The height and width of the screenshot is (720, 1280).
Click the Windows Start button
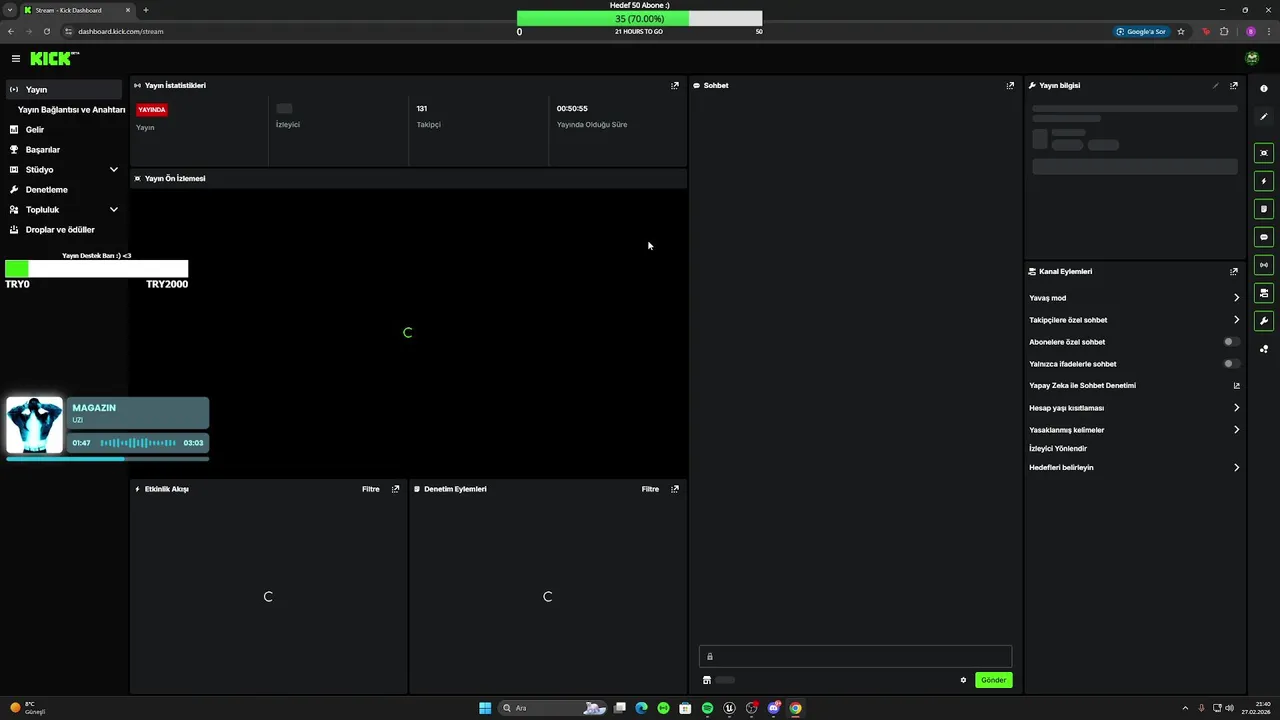pyautogui.click(x=485, y=708)
